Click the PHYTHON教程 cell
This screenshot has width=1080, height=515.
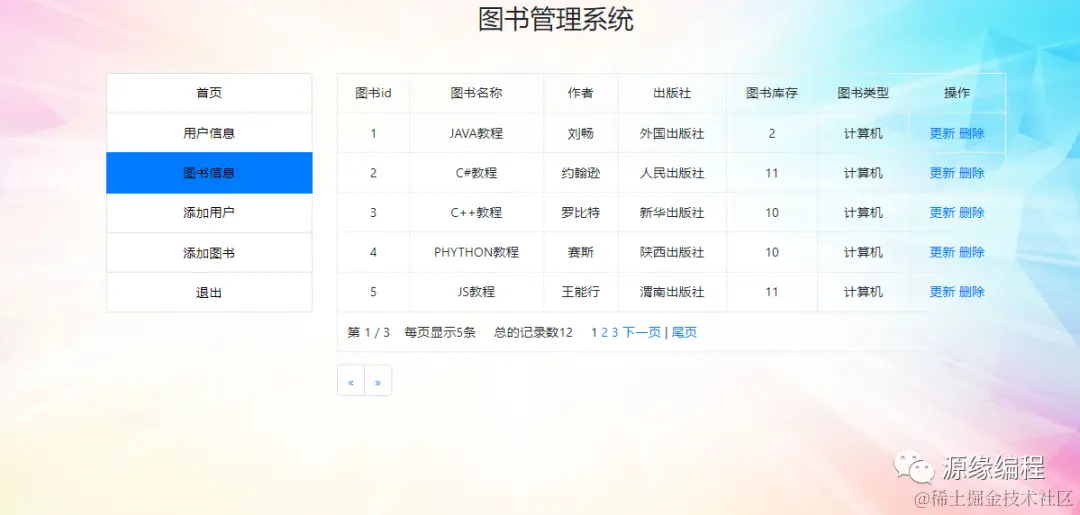pos(476,253)
